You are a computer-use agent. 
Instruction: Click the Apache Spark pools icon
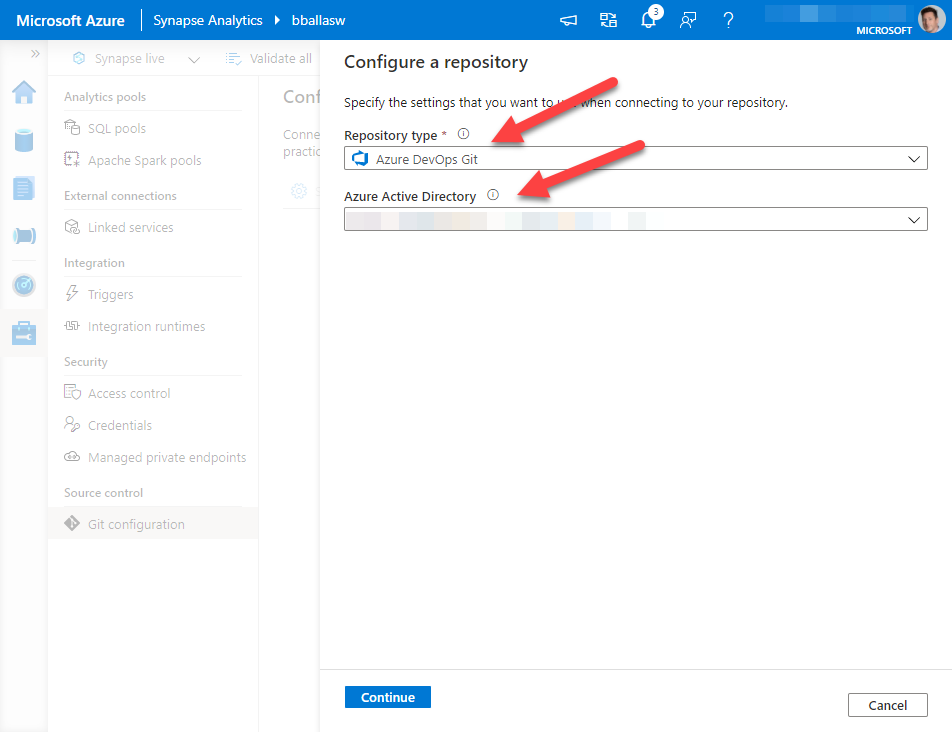[x=72, y=160]
